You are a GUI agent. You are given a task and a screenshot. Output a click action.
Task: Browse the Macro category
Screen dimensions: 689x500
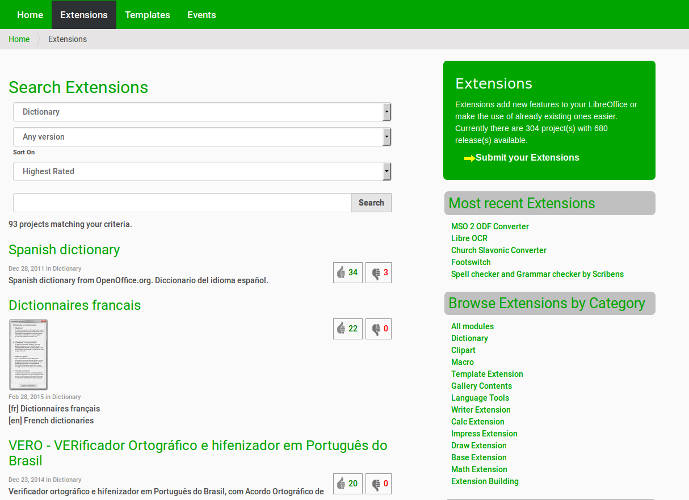pos(462,362)
